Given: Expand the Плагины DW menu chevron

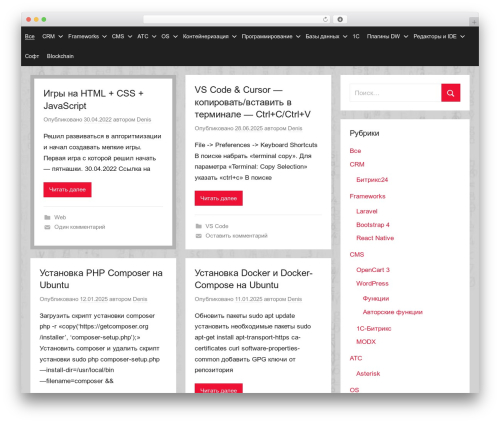Looking at the screenshot, I should (x=406, y=36).
